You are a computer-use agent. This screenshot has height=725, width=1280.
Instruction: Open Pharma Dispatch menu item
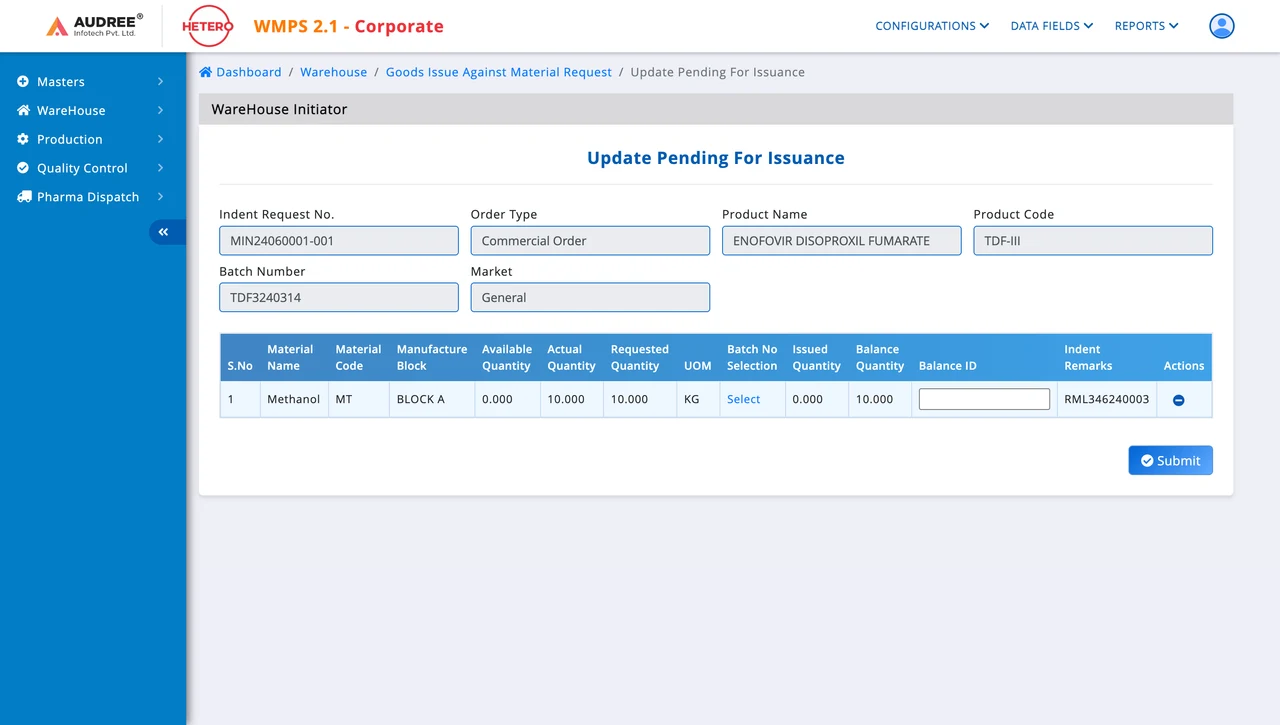coord(88,197)
